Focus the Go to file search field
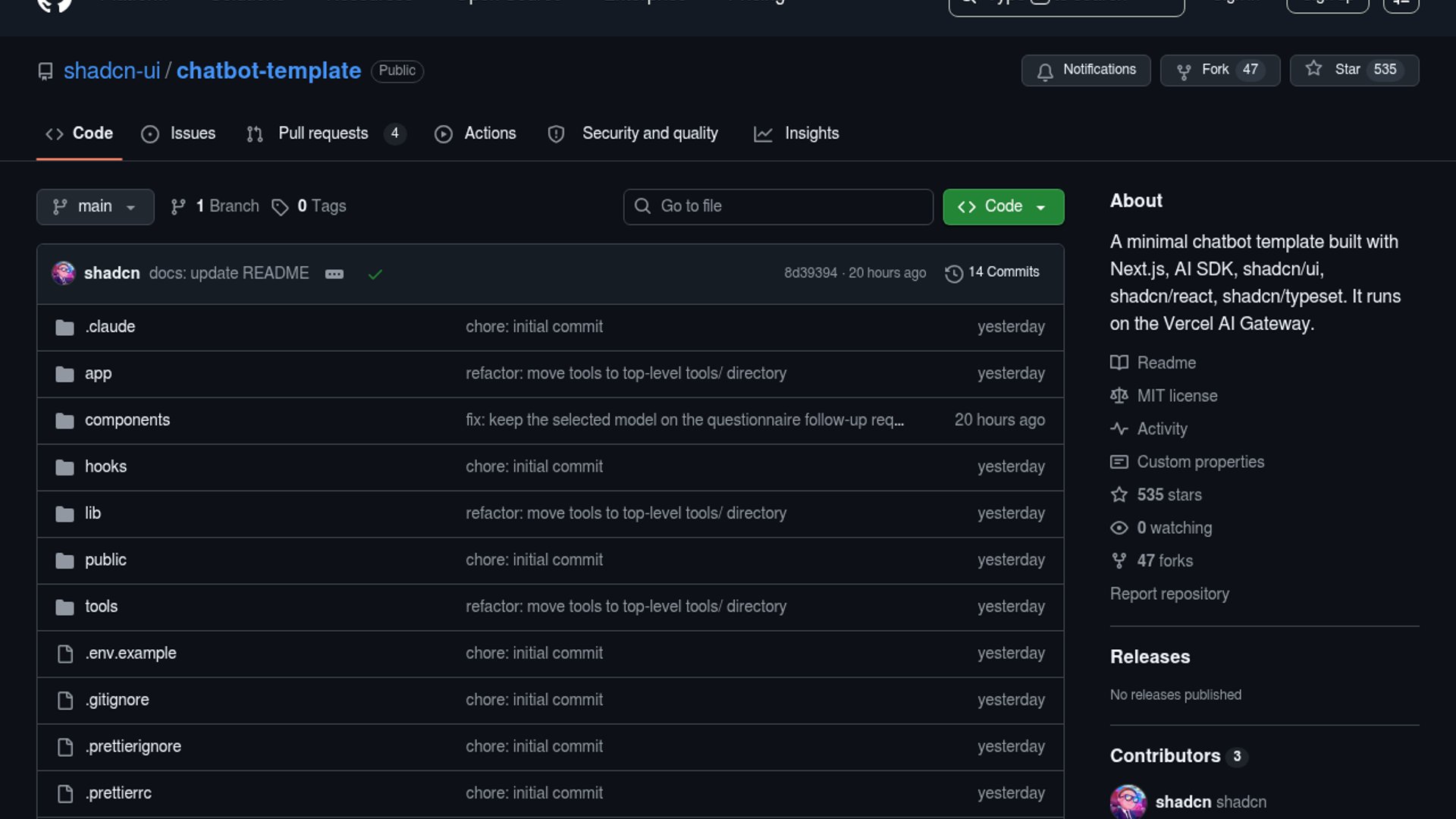Image resolution: width=1456 pixels, height=819 pixels. pos(778,207)
